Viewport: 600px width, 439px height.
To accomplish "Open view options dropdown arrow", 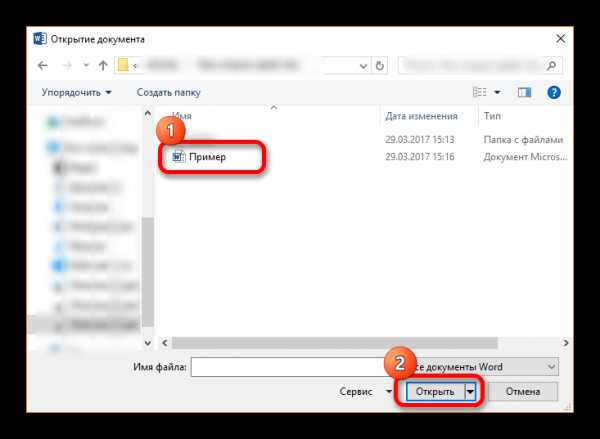I will [497, 92].
